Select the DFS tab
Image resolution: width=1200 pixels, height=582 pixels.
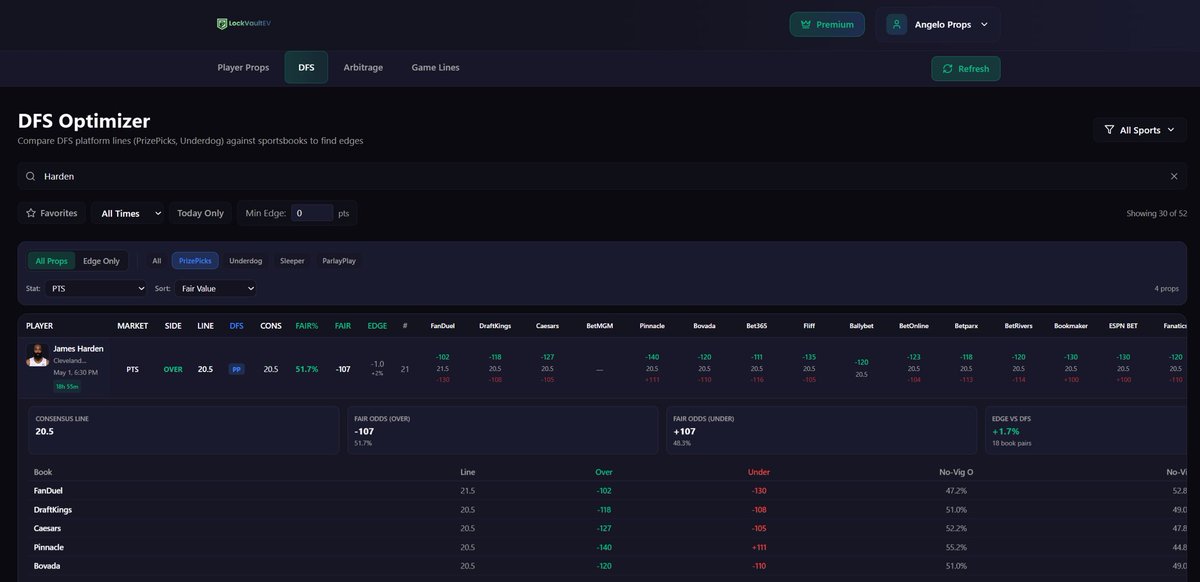click(306, 68)
